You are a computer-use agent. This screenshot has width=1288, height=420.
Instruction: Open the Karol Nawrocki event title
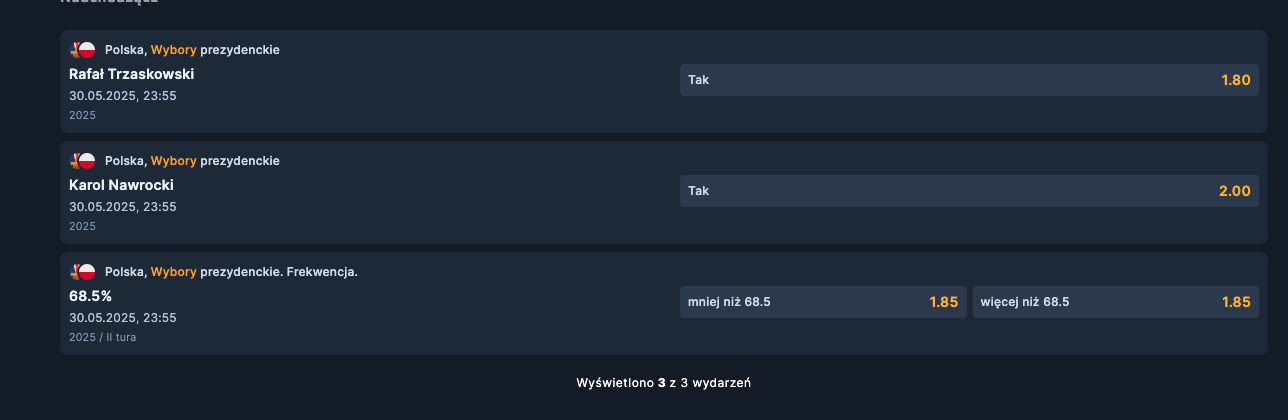click(x=121, y=185)
